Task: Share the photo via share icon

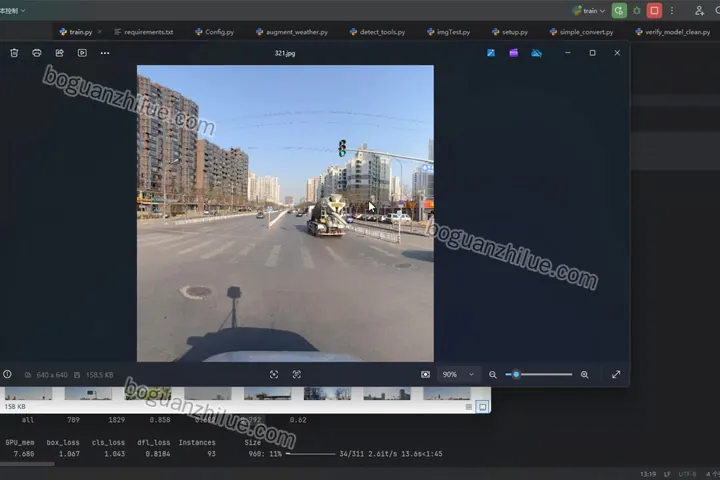Action: [59, 53]
